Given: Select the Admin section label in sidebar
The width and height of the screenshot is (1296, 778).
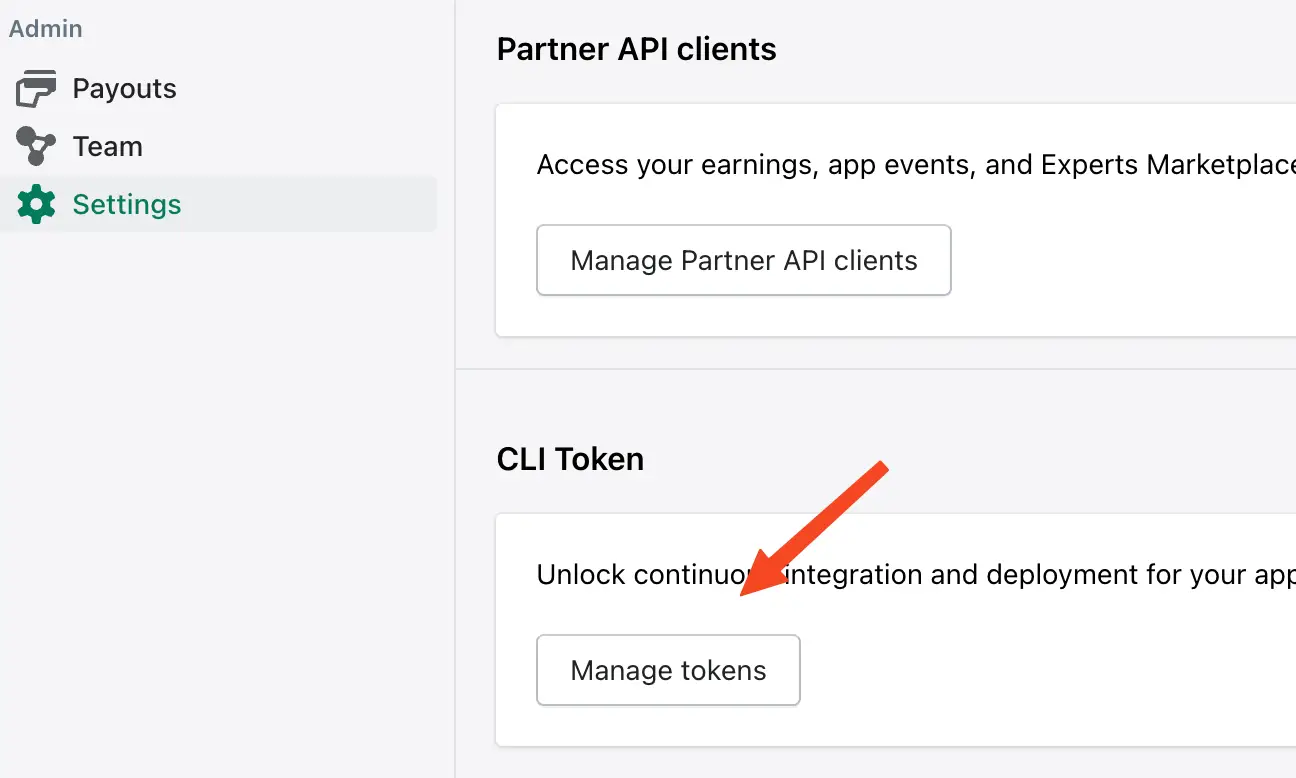Looking at the screenshot, I should point(45,29).
